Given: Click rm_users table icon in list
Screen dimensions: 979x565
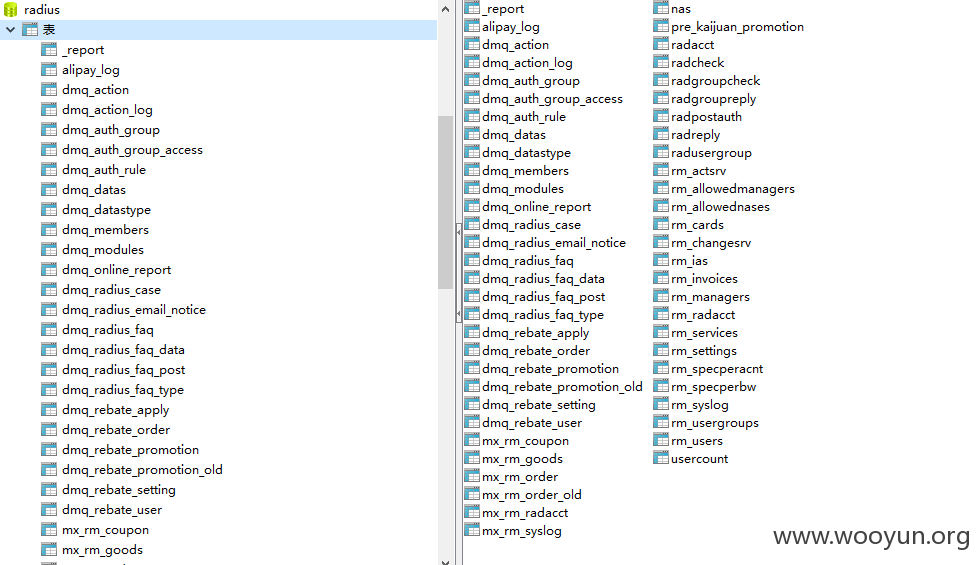Looking at the screenshot, I should [661, 440].
